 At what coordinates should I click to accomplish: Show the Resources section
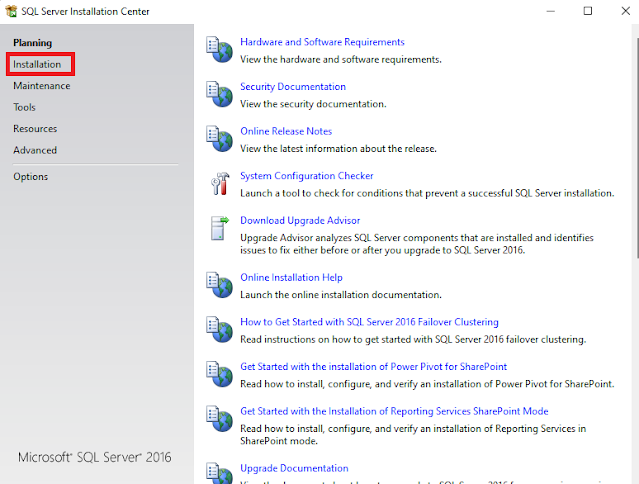pyautogui.click(x=35, y=129)
